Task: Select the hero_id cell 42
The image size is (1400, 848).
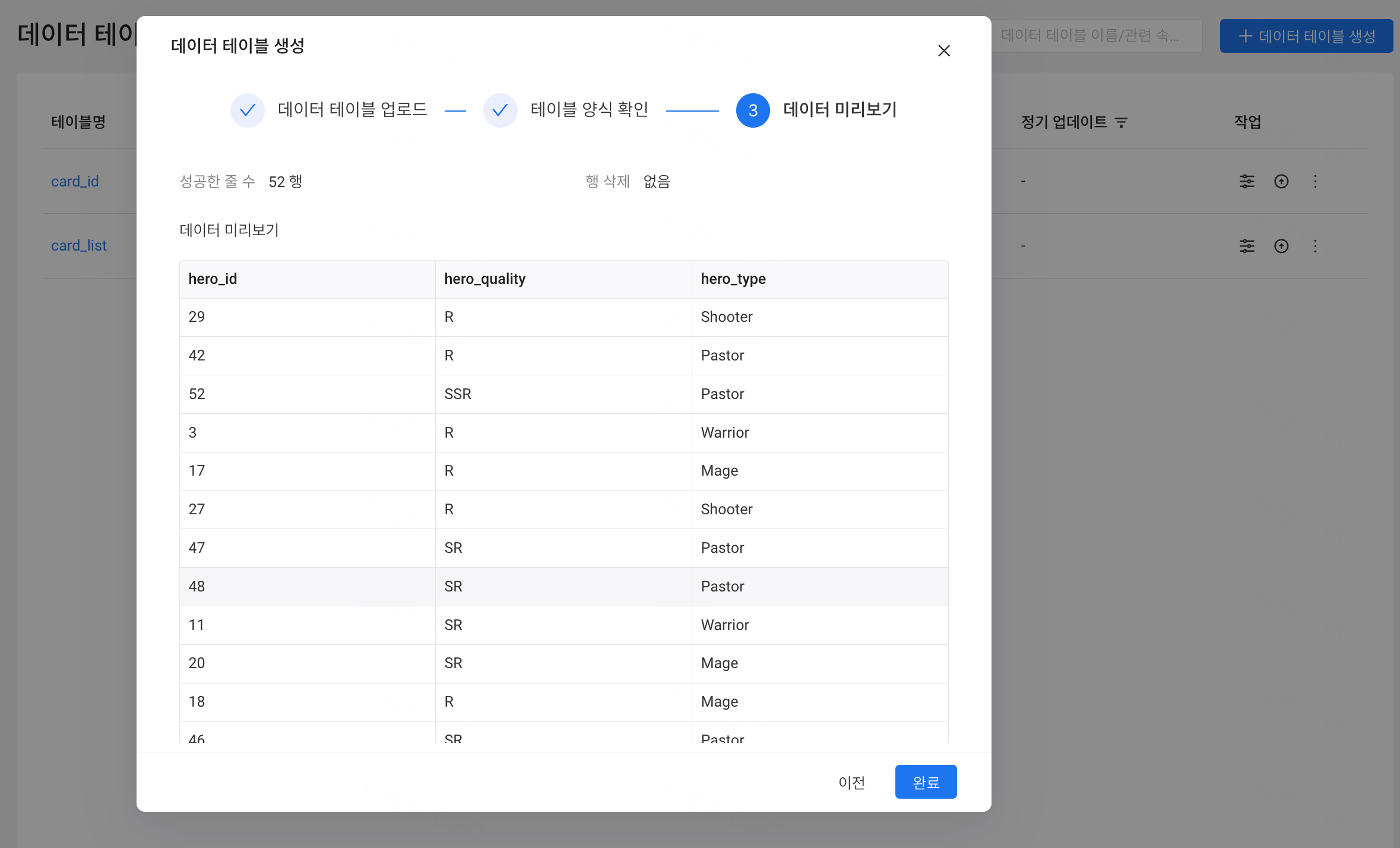Action: point(308,356)
